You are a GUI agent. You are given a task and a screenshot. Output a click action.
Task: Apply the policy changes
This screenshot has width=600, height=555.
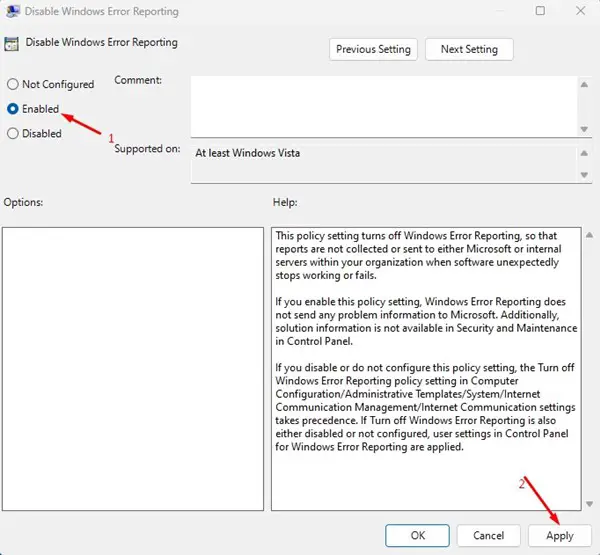(x=560, y=535)
